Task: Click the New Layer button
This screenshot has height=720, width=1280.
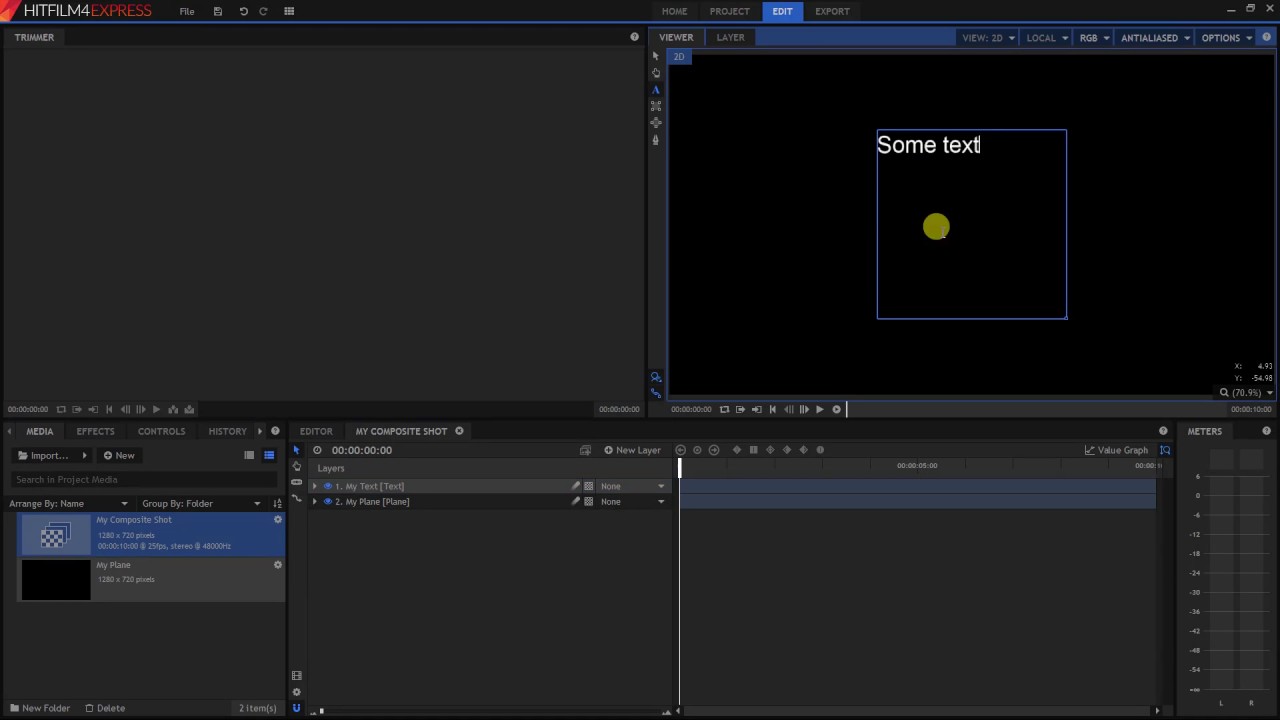Action: 632,450
